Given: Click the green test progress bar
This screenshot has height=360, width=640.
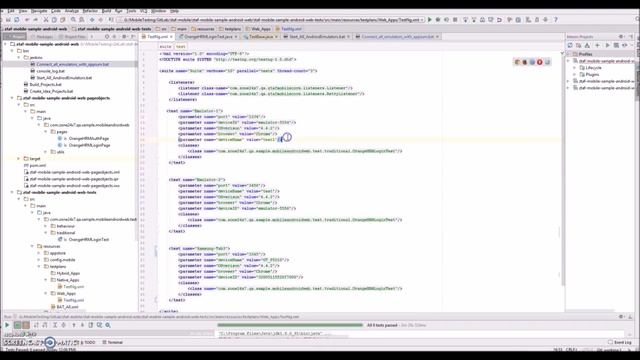Looking at the screenshot, I should pos(290,325).
